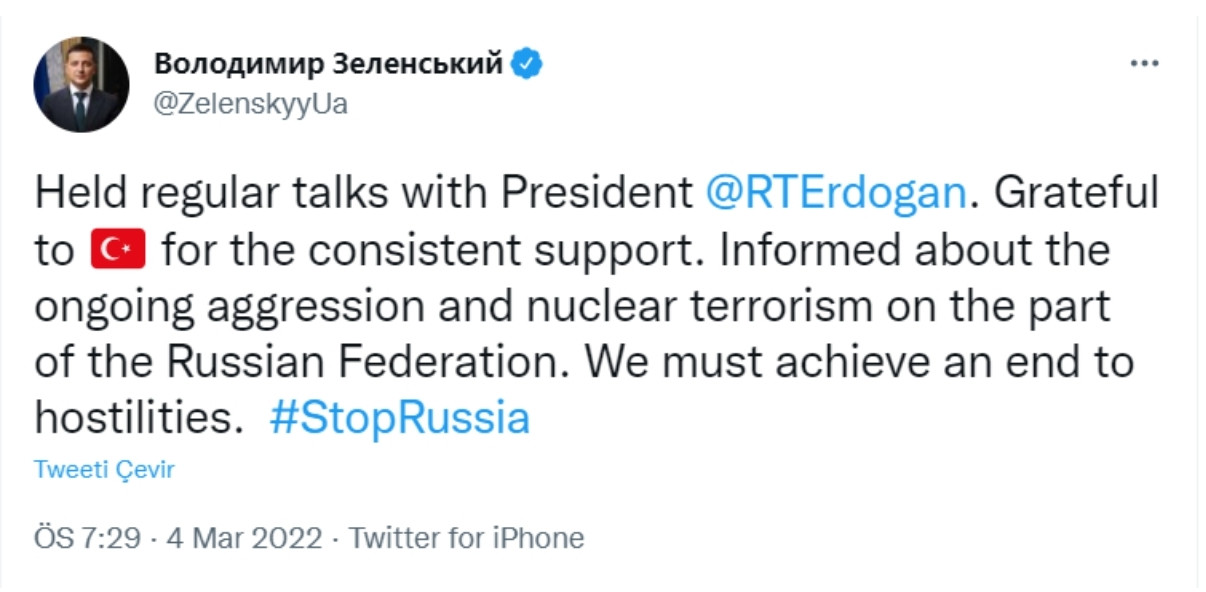Open the Twitter for iPhone source link
This screenshot has width=1206, height=592.
pos(466,538)
